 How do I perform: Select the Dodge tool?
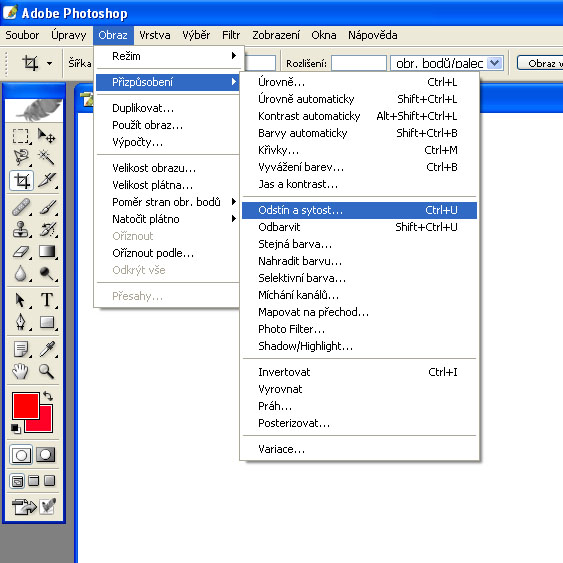[47, 274]
